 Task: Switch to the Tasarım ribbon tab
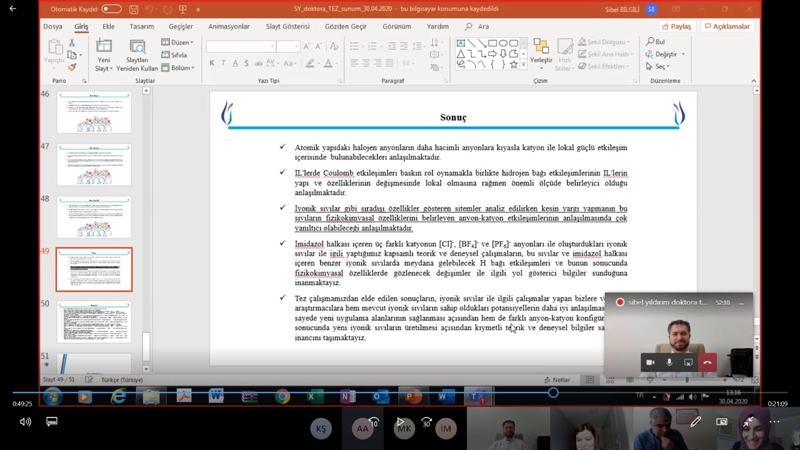point(142,27)
